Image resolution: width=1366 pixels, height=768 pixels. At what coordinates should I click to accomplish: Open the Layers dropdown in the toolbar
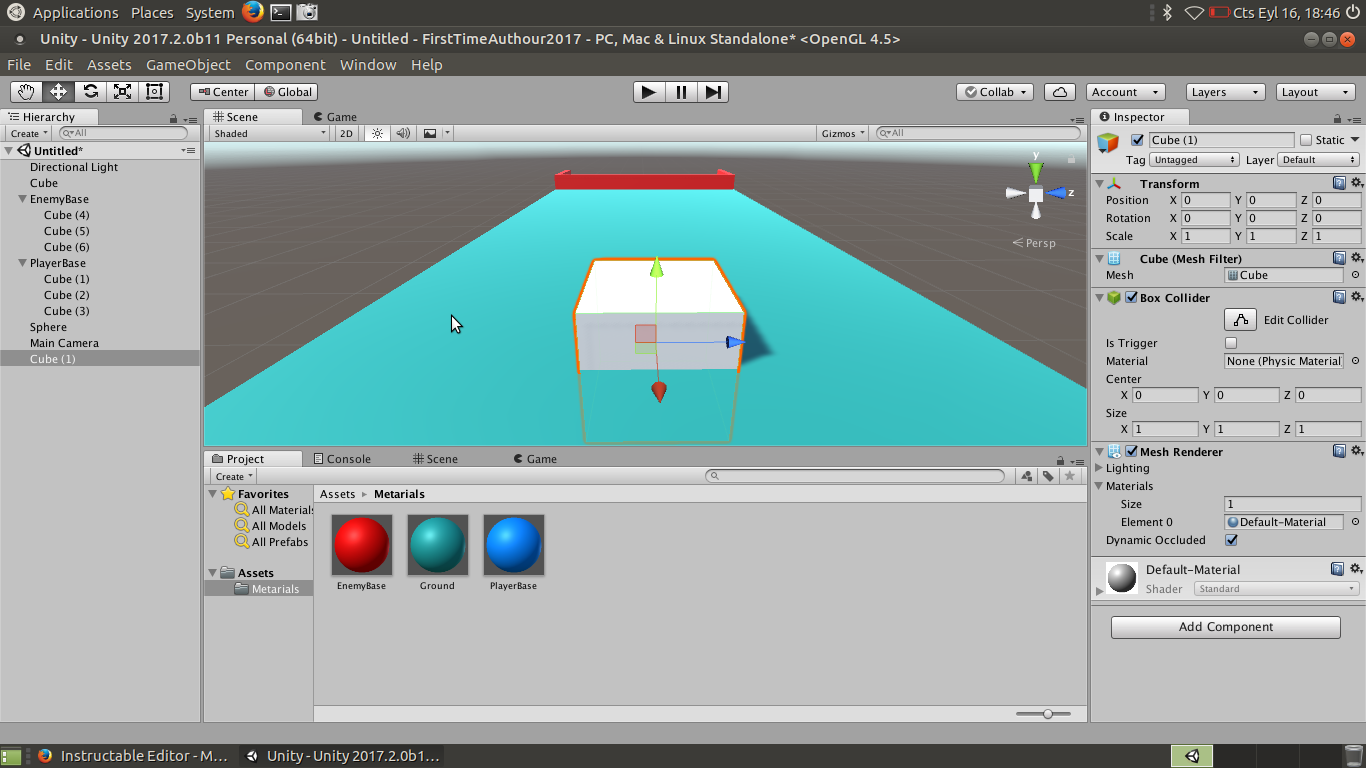1225,92
